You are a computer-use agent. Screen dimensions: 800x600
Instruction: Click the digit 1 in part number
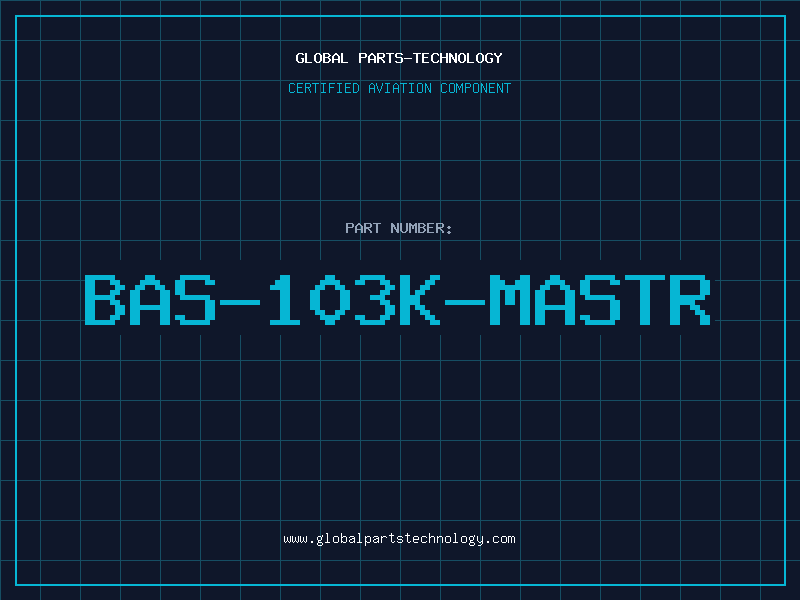click(281, 300)
